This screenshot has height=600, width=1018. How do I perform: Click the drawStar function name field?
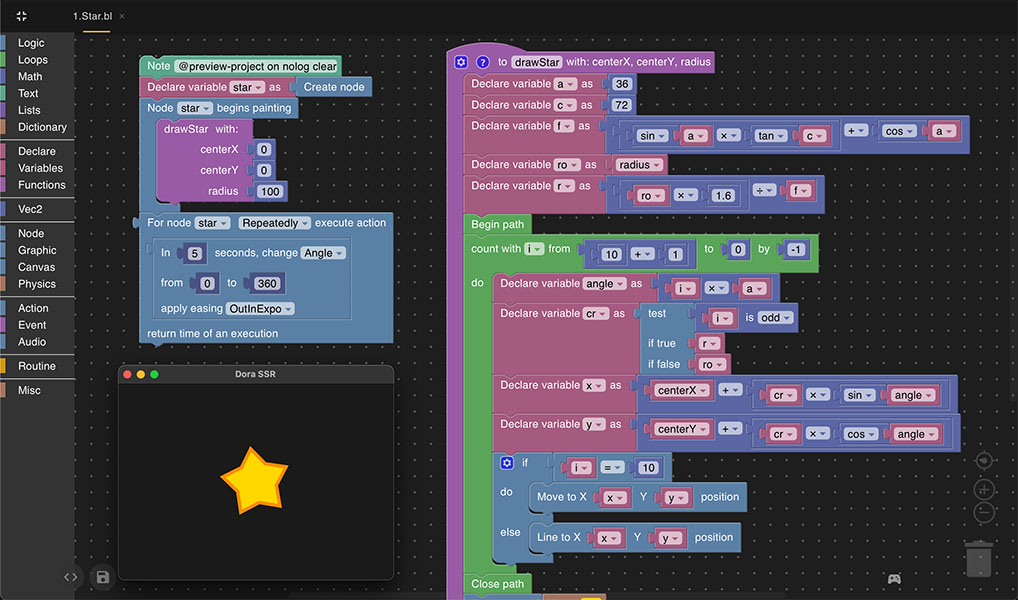click(536, 62)
